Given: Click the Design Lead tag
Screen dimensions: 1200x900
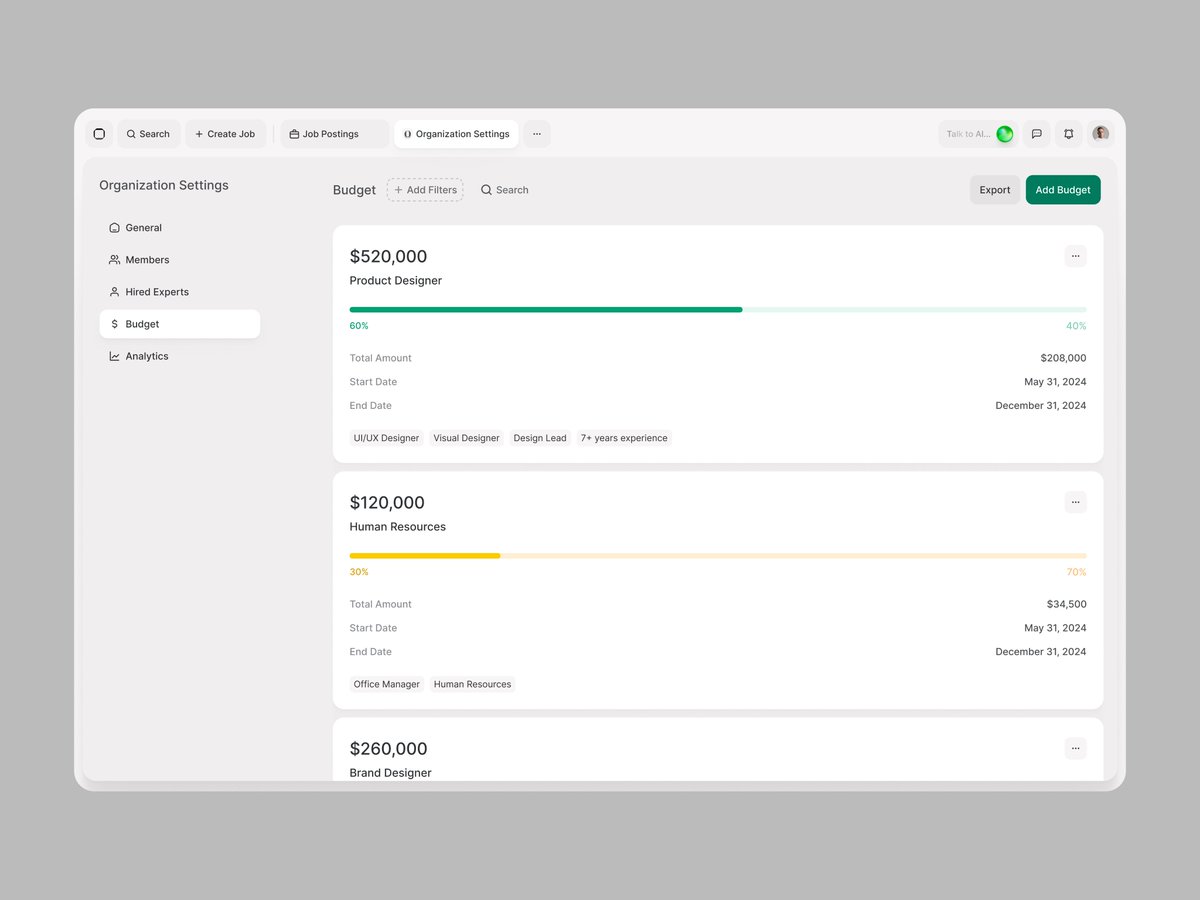Looking at the screenshot, I should [540, 438].
